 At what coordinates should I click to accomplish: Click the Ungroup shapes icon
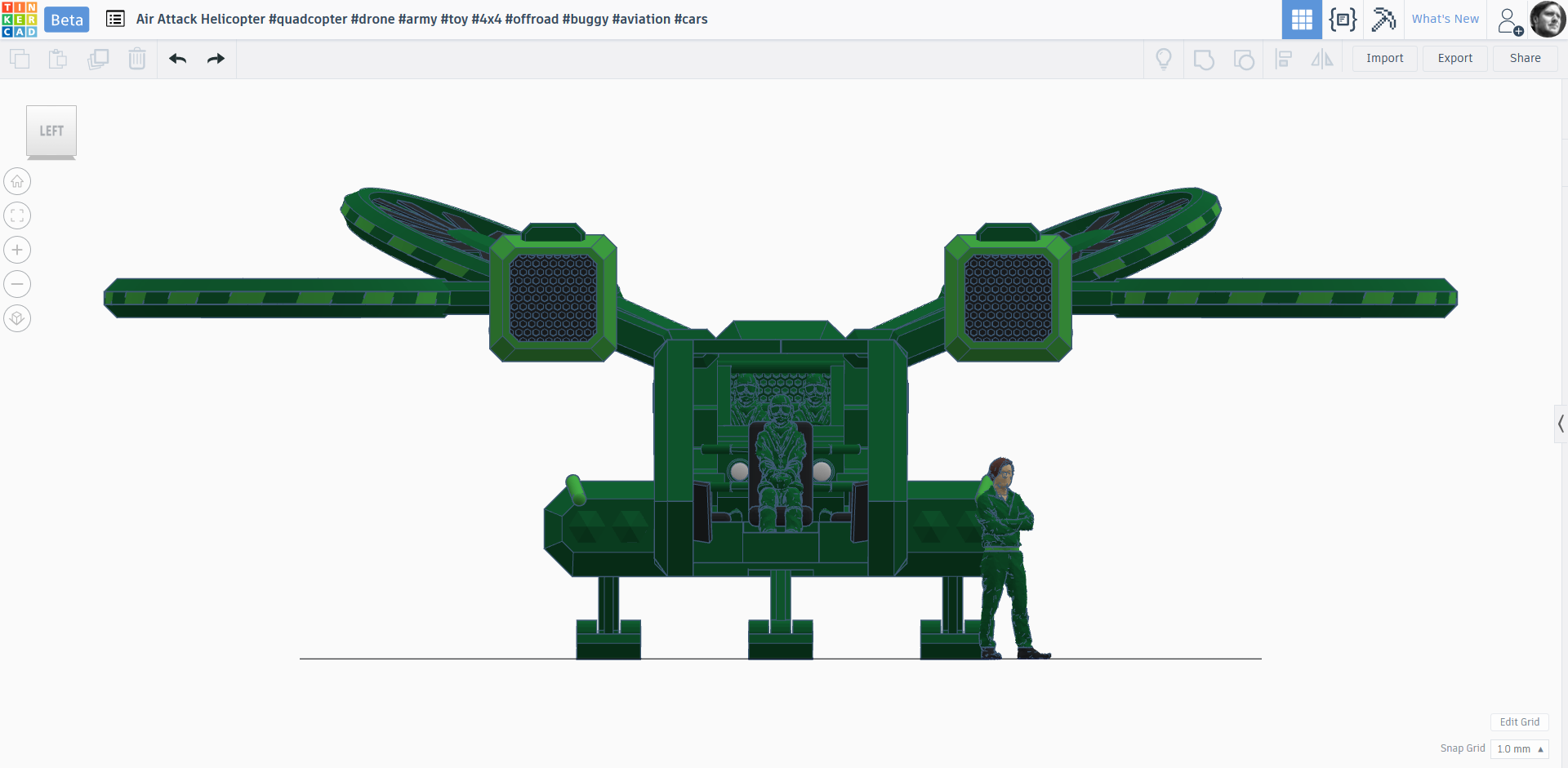pyautogui.click(x=1244, y=60)
